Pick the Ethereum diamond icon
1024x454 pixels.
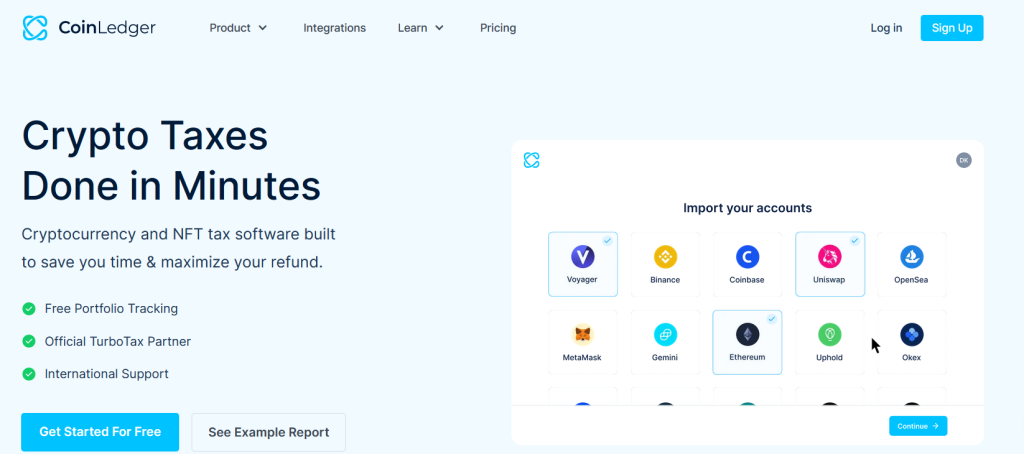747,334
